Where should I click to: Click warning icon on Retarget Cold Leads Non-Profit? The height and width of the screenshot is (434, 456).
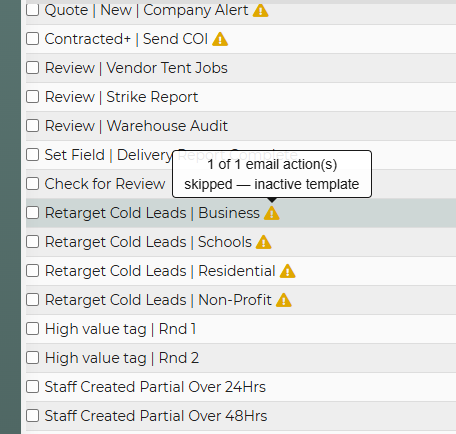pyautogui.click(x=284, y=300)
